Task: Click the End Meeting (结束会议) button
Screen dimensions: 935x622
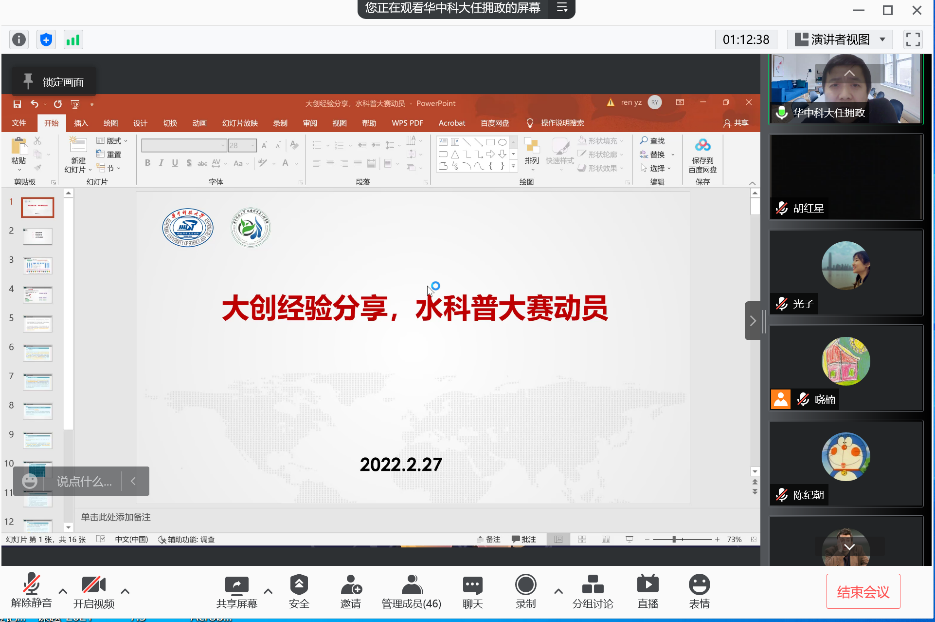Action: [x=863, y=592]
